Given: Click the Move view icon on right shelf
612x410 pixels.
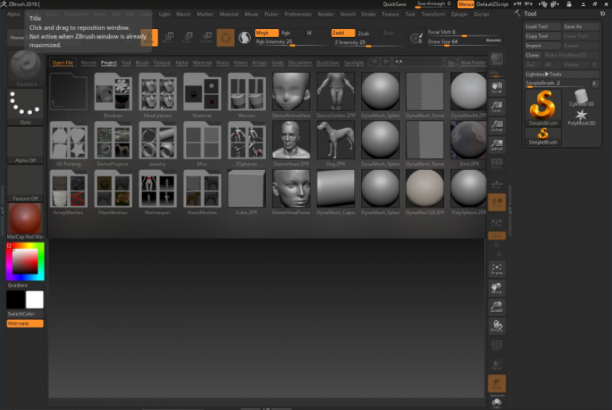Looking at the screenshot, I should tap(497, 288).
